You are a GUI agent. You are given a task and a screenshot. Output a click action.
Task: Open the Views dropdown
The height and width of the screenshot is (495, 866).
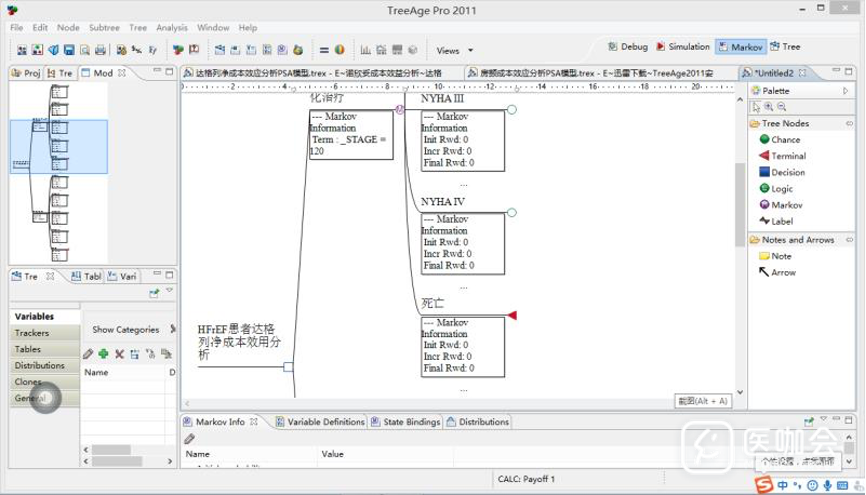(454, 50)
